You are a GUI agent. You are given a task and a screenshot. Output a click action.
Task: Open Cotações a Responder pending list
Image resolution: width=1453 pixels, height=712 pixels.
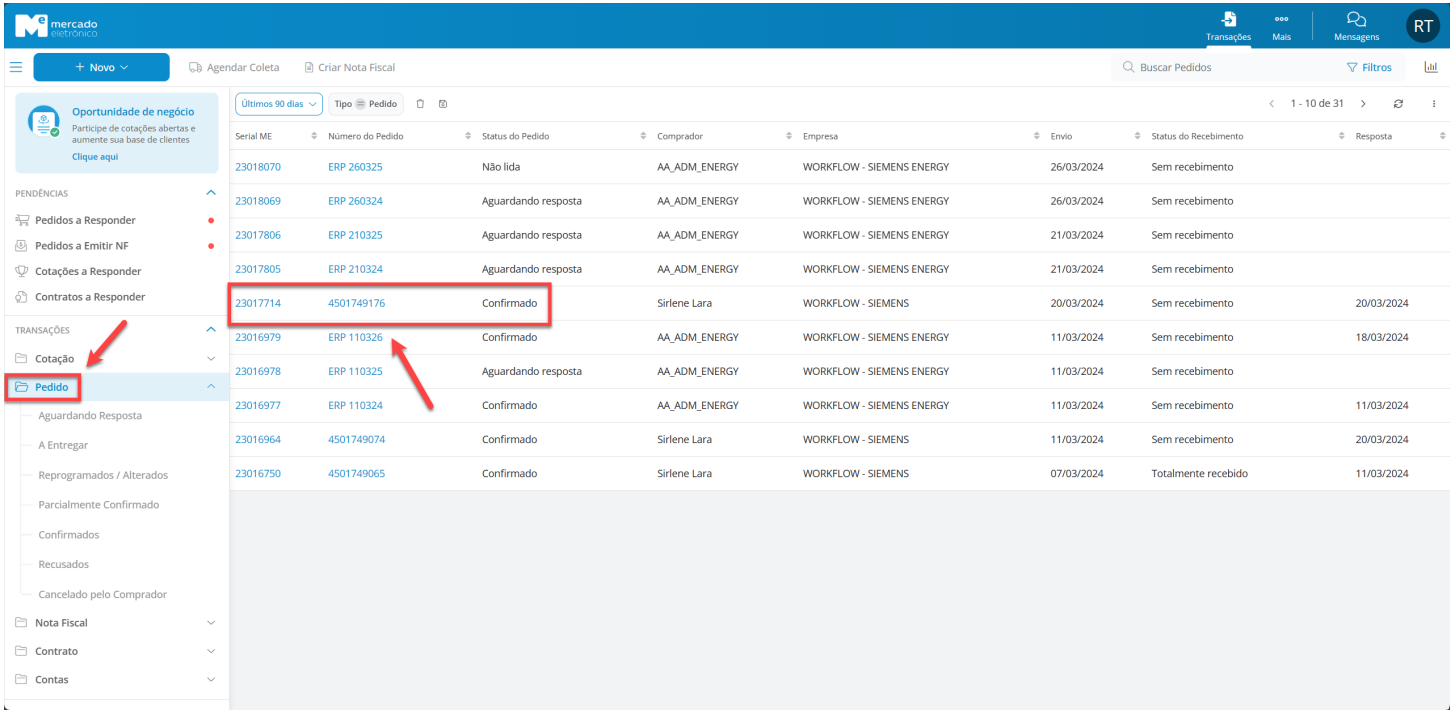tap(88, 272)
